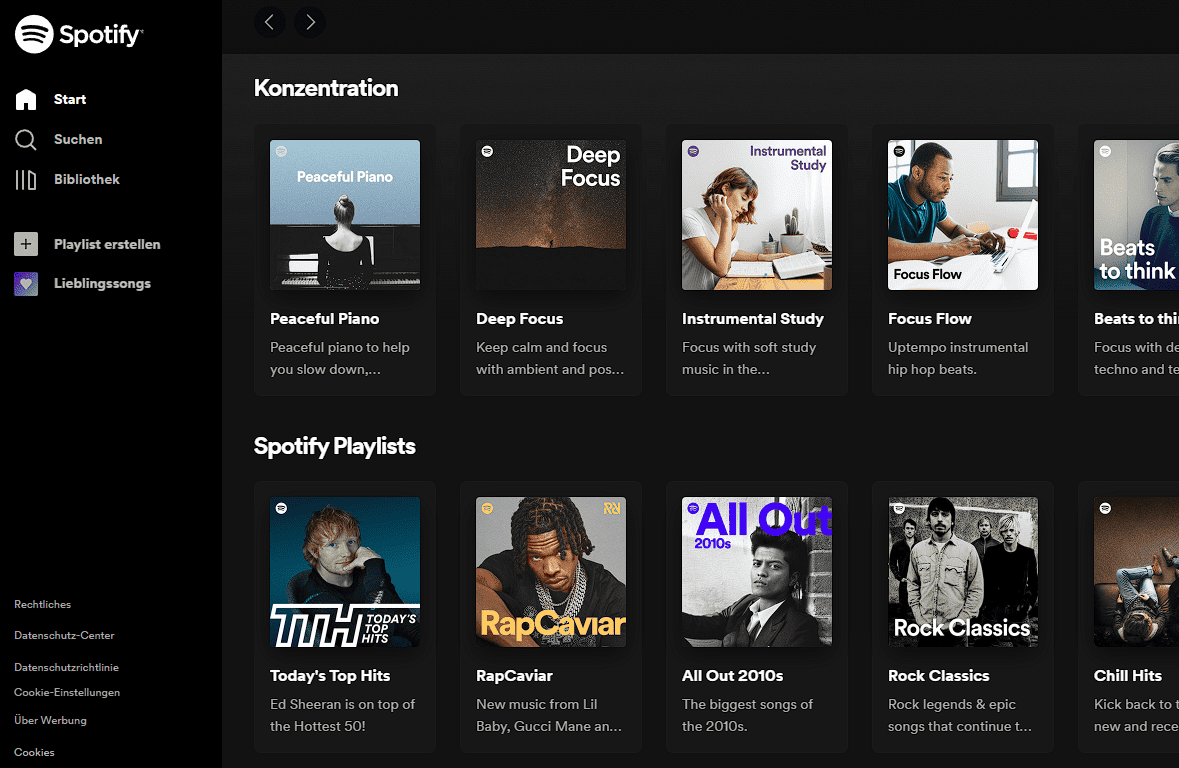This screenshot has height=768, width=1179.
Task: Click the Peaceful Piano playlist title
Action: point(325,319)
